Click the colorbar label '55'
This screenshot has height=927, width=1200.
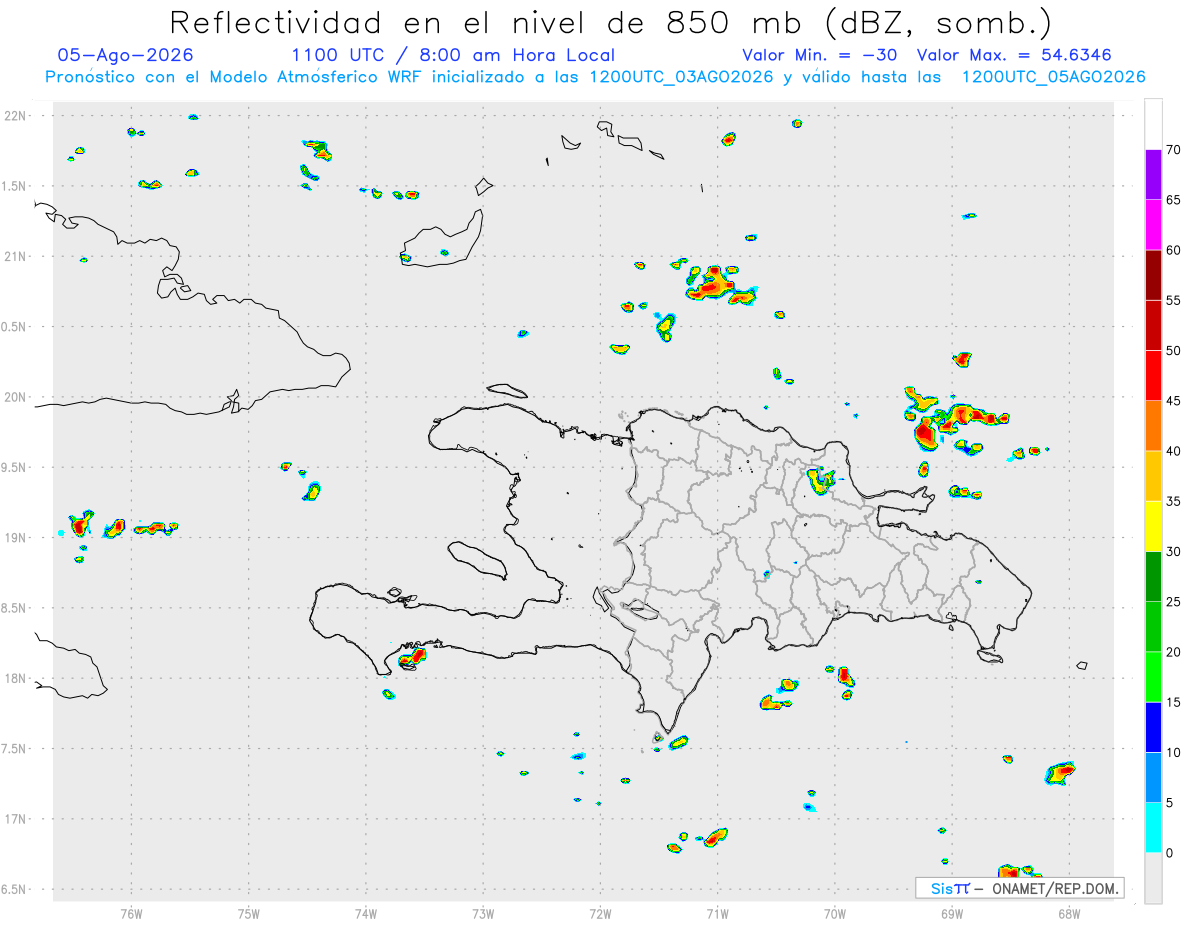[1174, 300]
